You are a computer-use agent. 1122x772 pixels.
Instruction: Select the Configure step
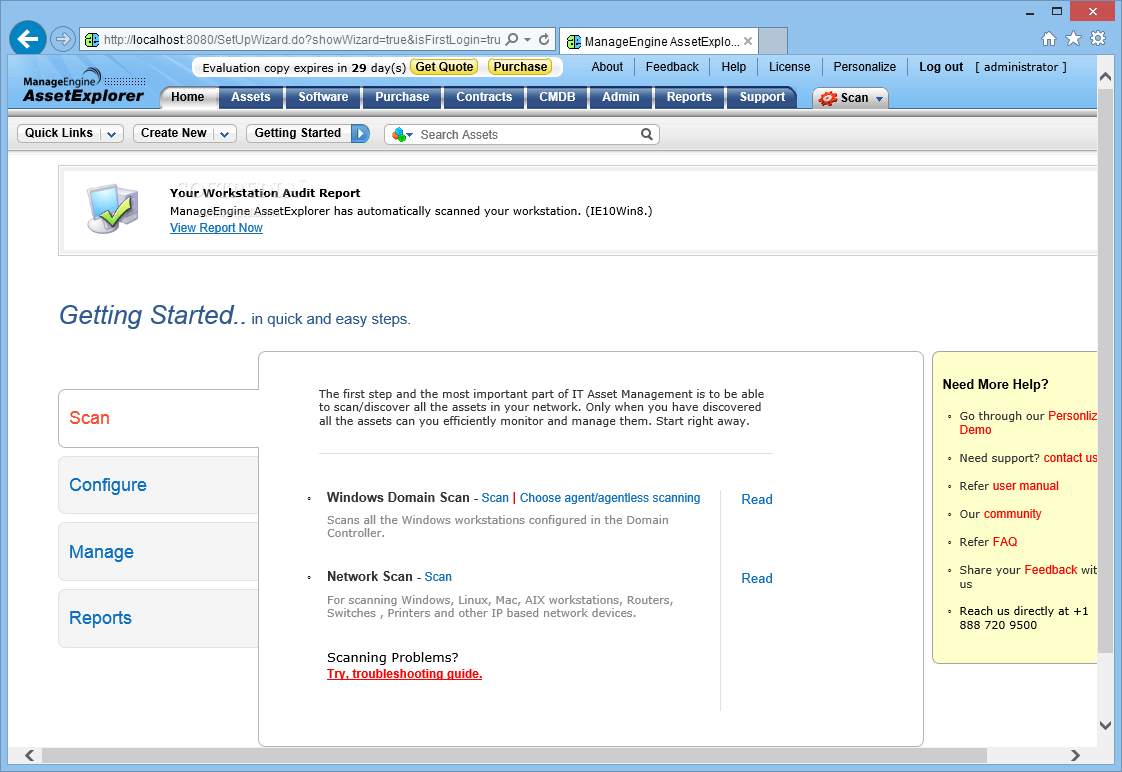pyautogui.click(x=158, y=485)
